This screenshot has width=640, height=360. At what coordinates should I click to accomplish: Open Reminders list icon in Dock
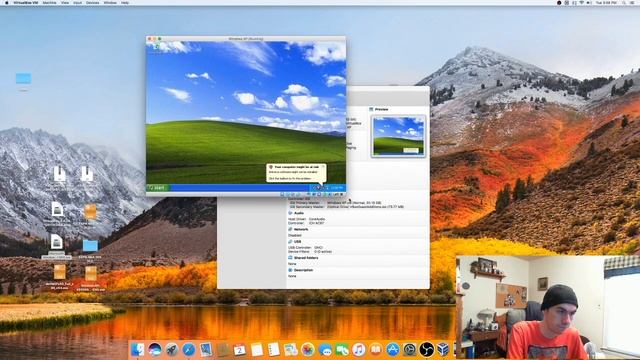pos(273,349)
